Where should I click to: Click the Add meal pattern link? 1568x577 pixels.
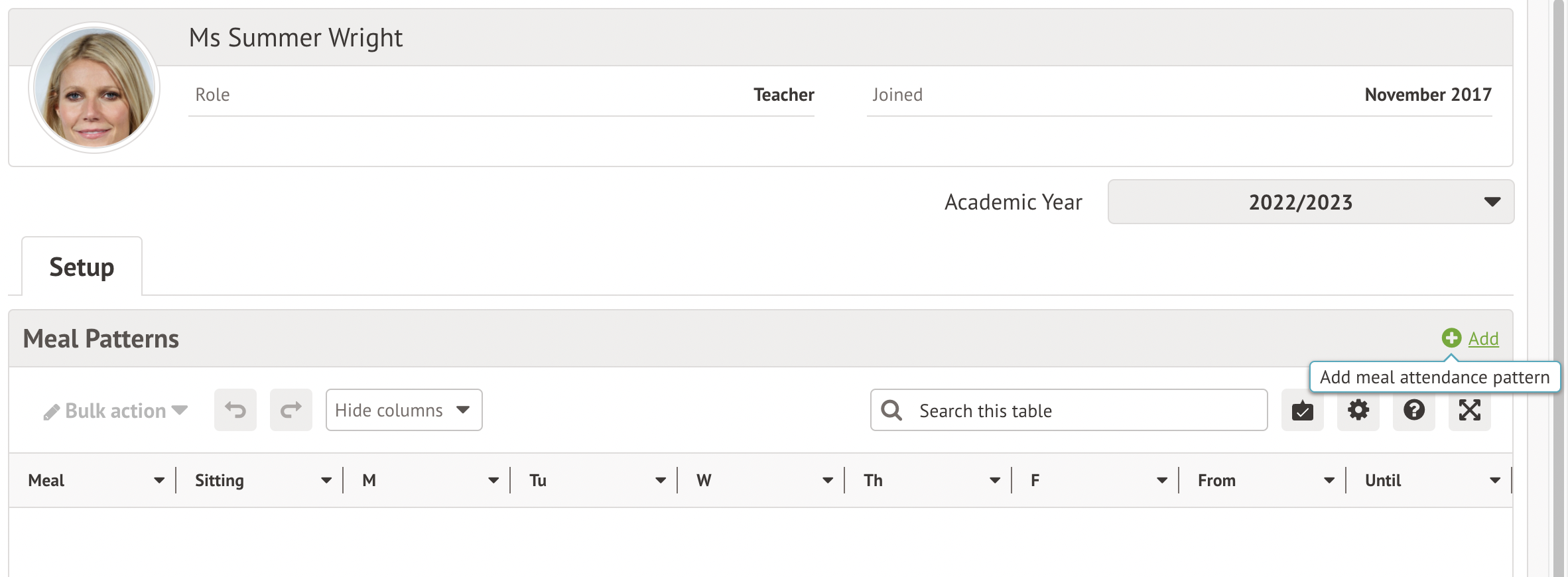pos(1483,339)
